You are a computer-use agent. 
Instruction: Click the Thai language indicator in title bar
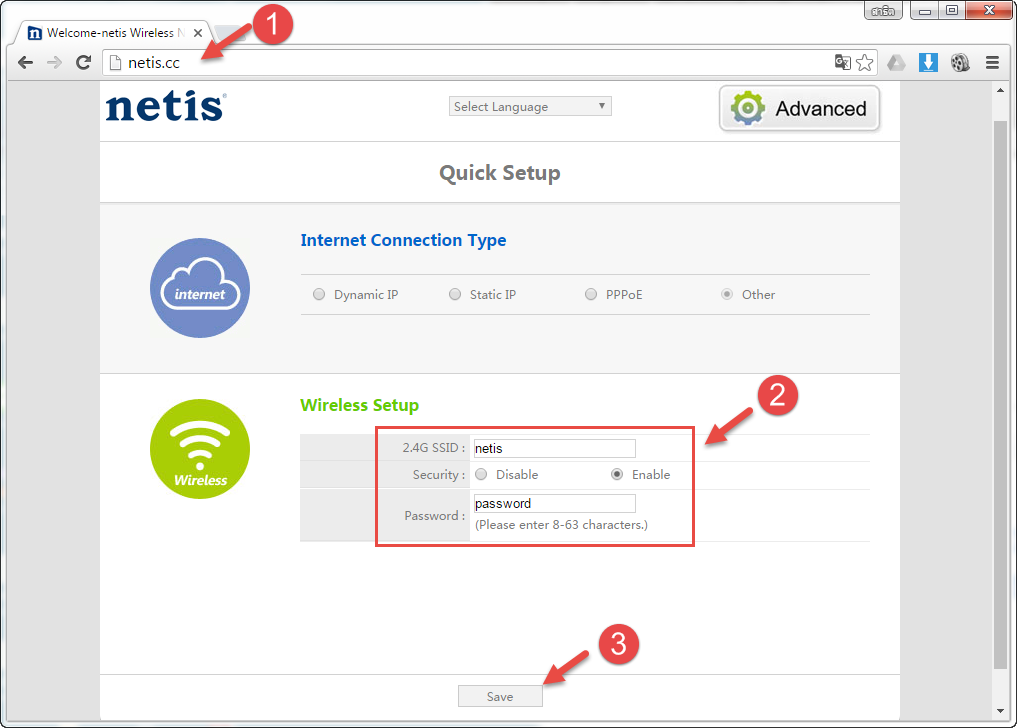[883, 10]
